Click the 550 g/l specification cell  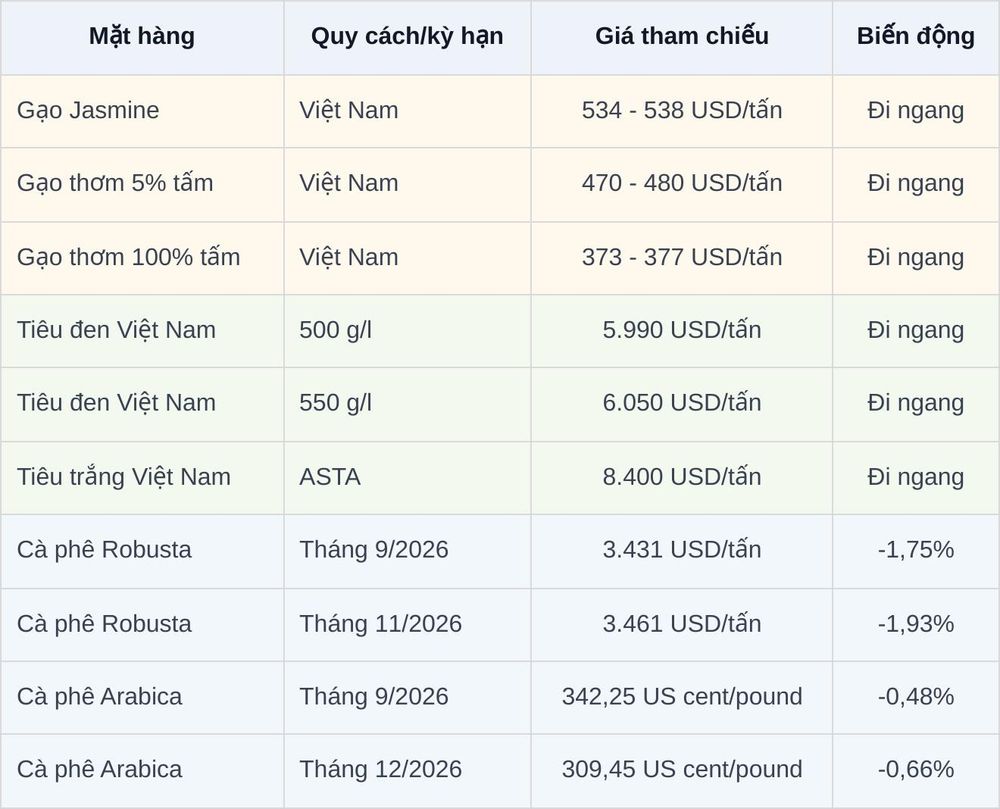408,404
